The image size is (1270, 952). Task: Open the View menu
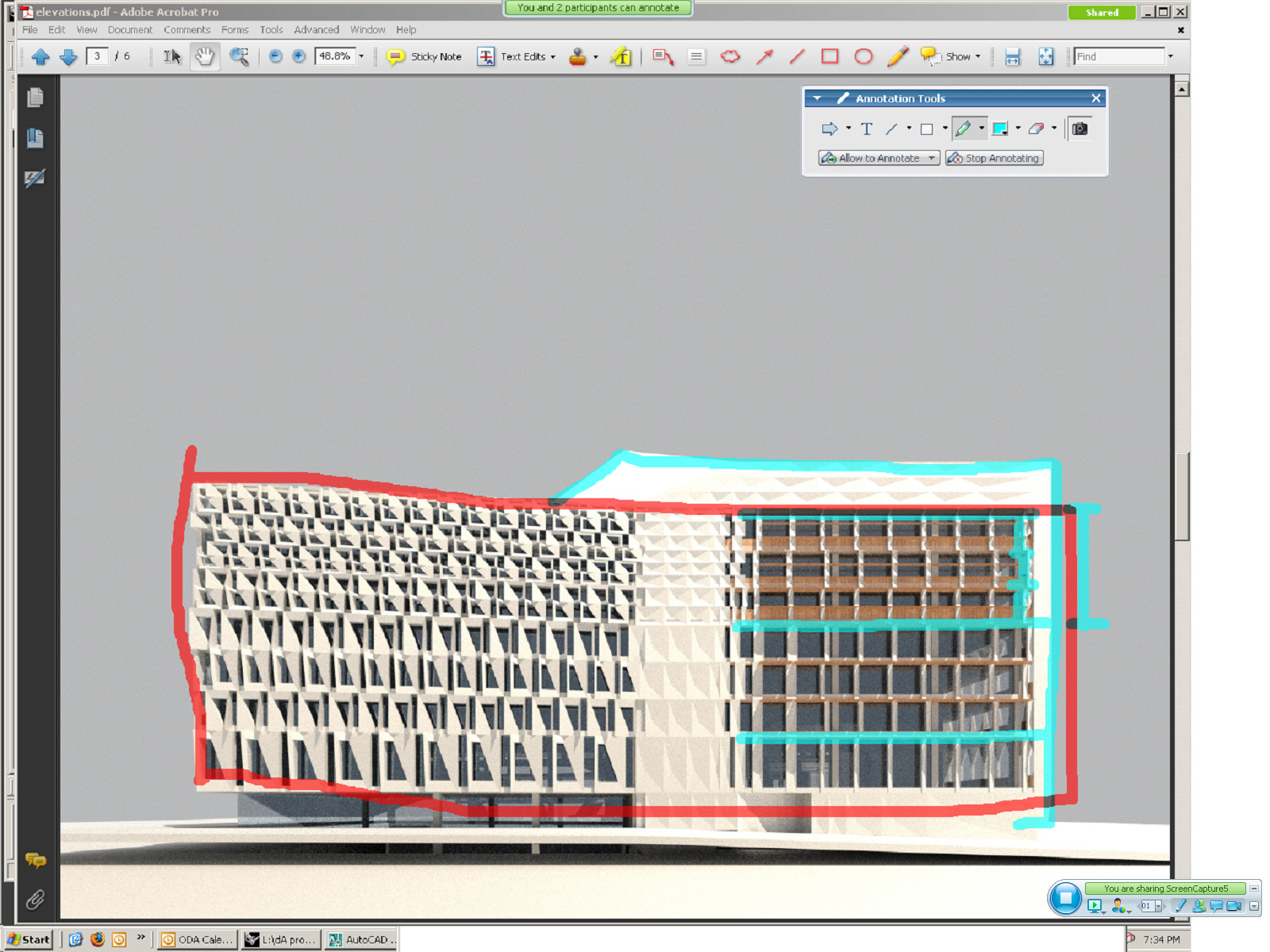click(87, 30)
